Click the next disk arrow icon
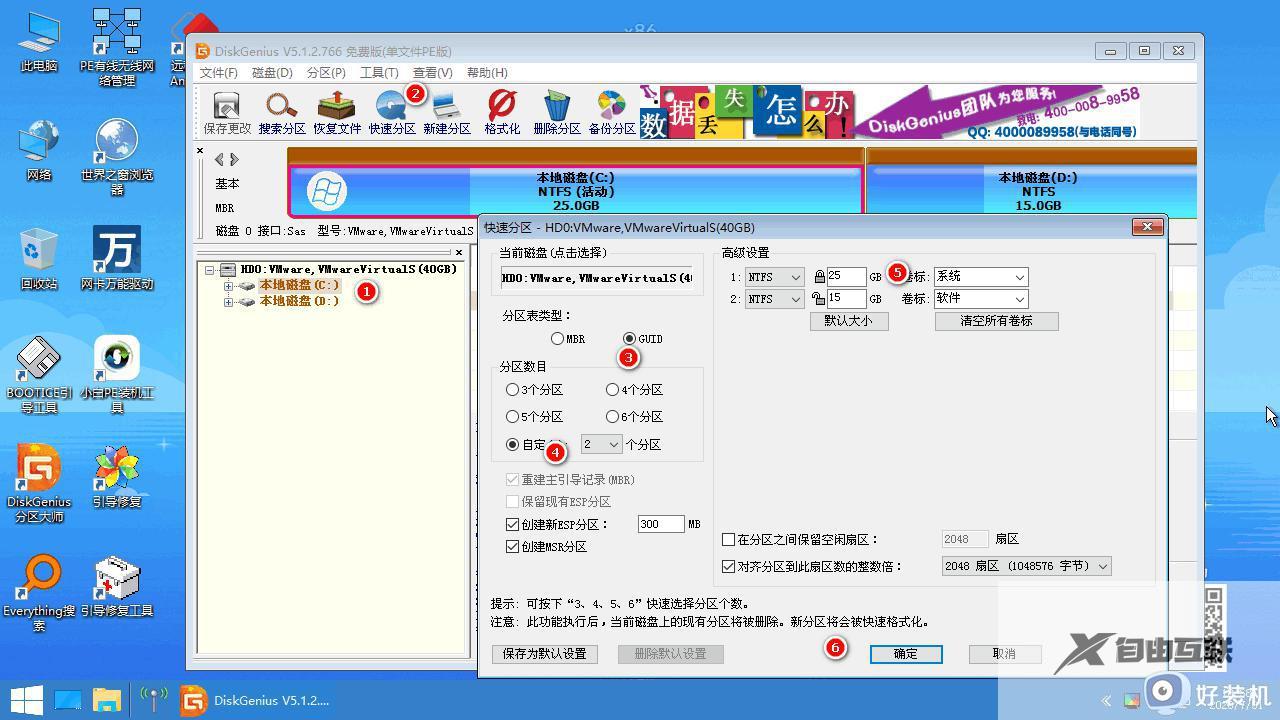 234,159
